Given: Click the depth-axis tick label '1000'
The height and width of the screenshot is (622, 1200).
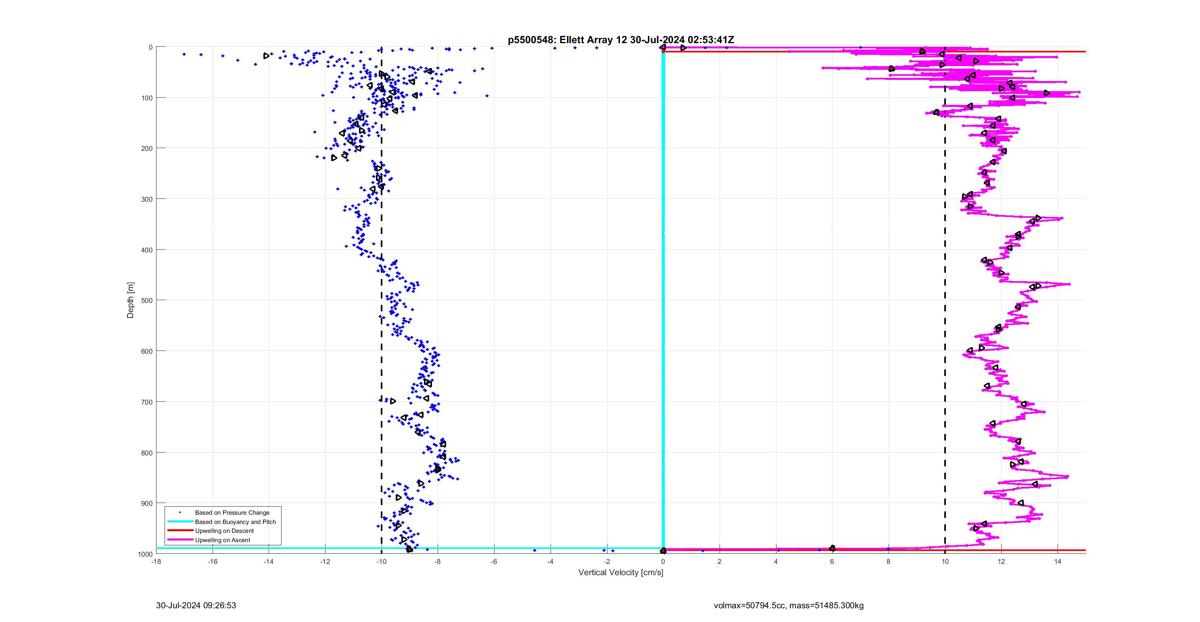Looking at the screenshot, I should (x=144, y=553).
